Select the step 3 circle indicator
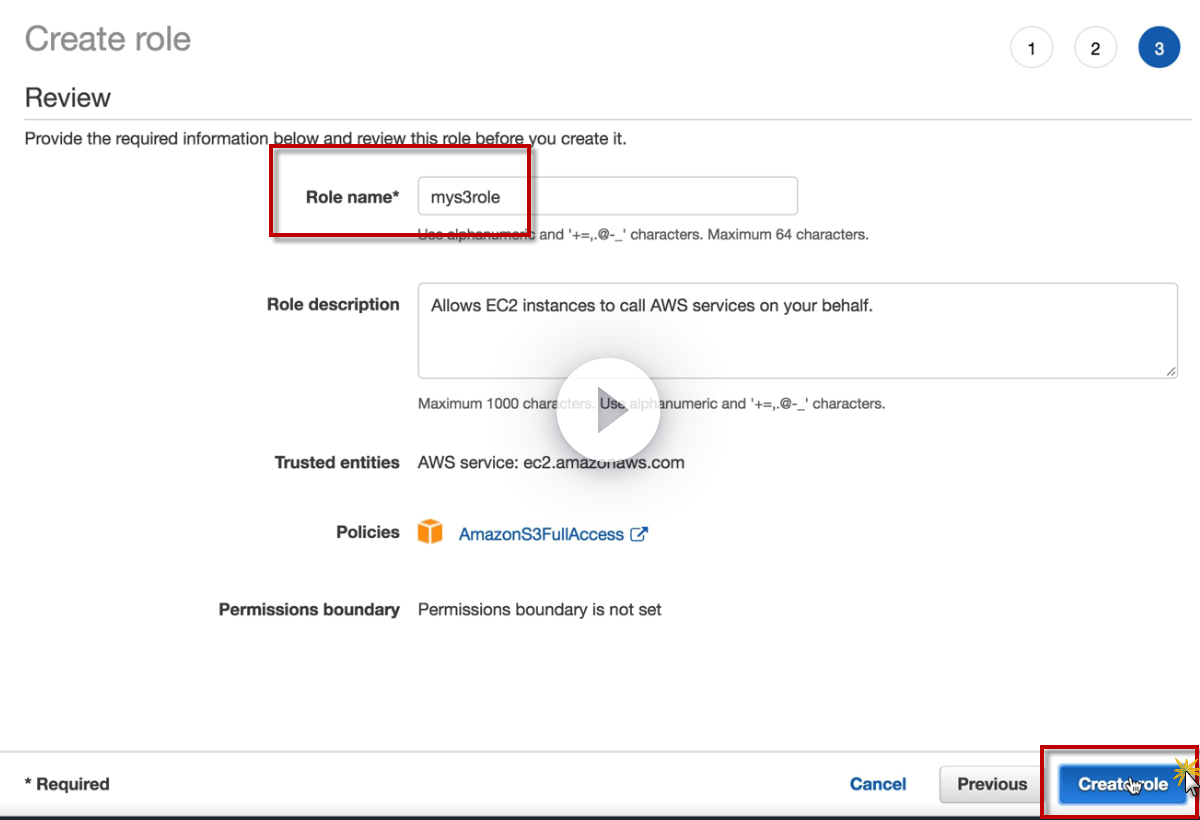This screenshot has width=1200, height=820. pyautogui.click(x=1159, y=48)
